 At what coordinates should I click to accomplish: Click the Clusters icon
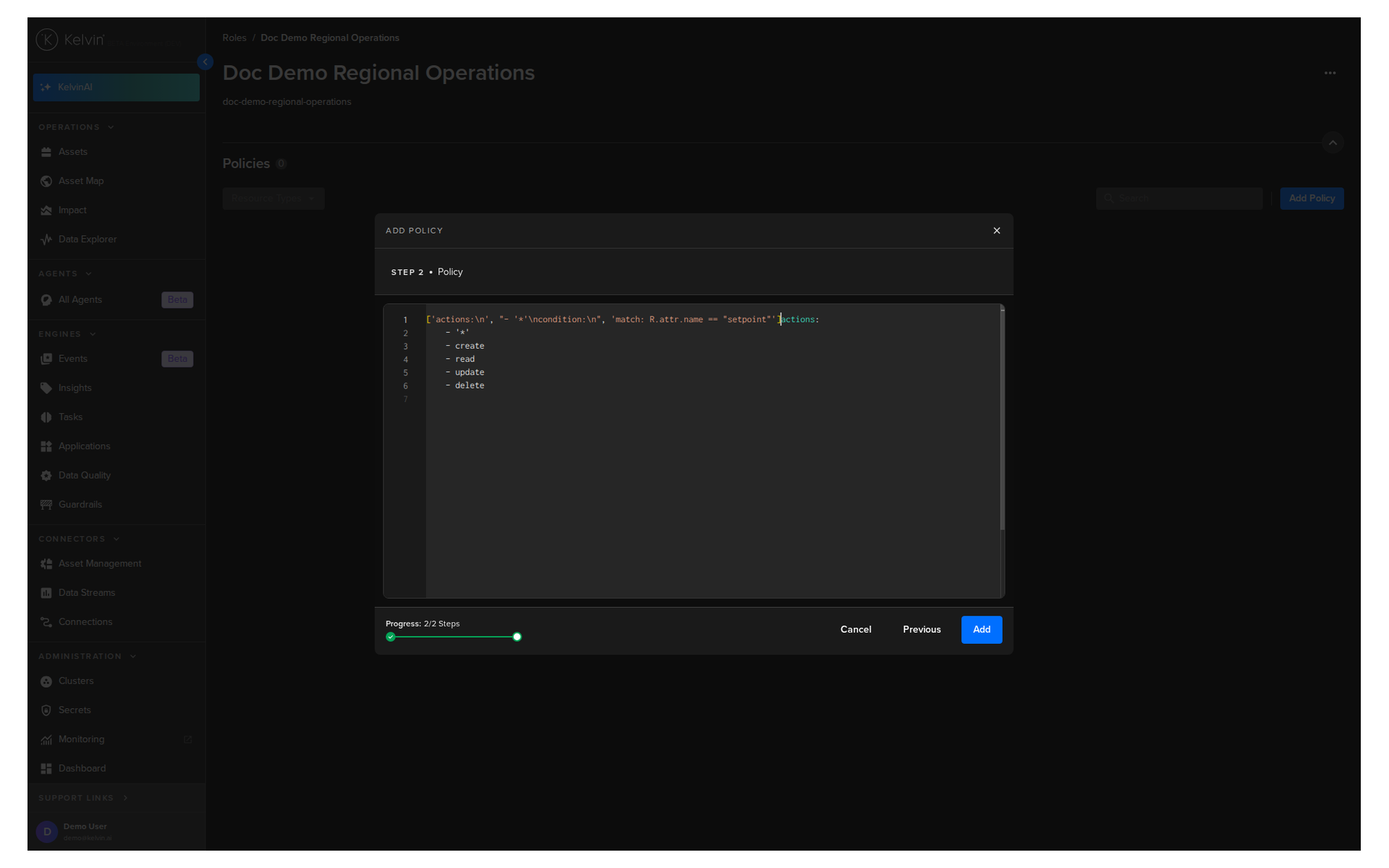pyautogui.click(x=46, y=681)
